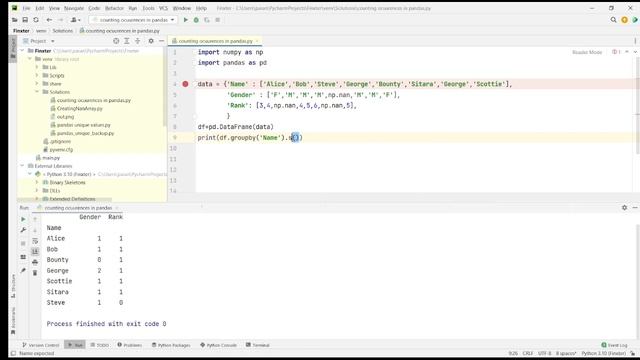Viewport: 640px width, 360px height.
Task: Click the Run with Coverage toolbar icon
Action: [207, 20]
